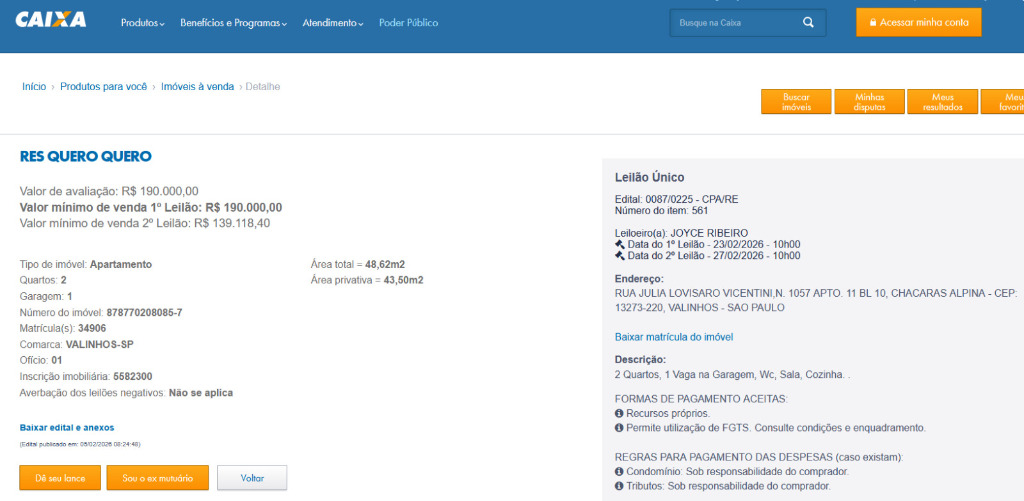Click info icon next to Tributos
This screenshot has width=1024, height=501.
point(619,486)
